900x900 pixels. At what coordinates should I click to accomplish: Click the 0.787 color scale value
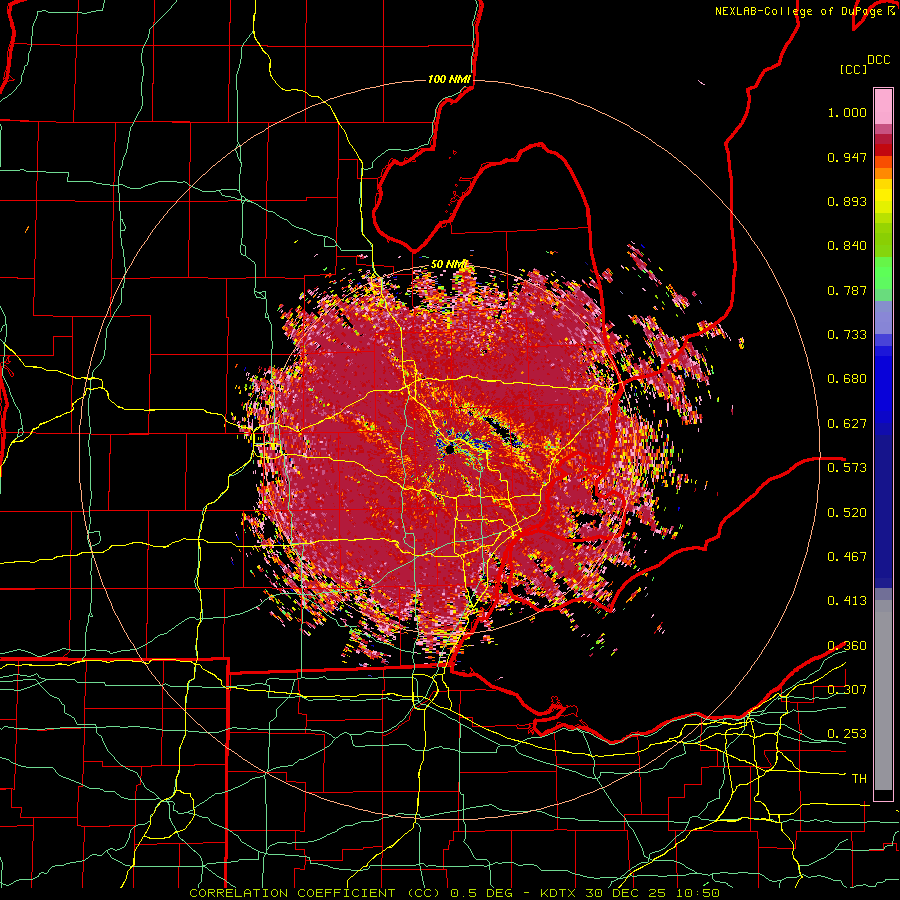pos(847,290)
